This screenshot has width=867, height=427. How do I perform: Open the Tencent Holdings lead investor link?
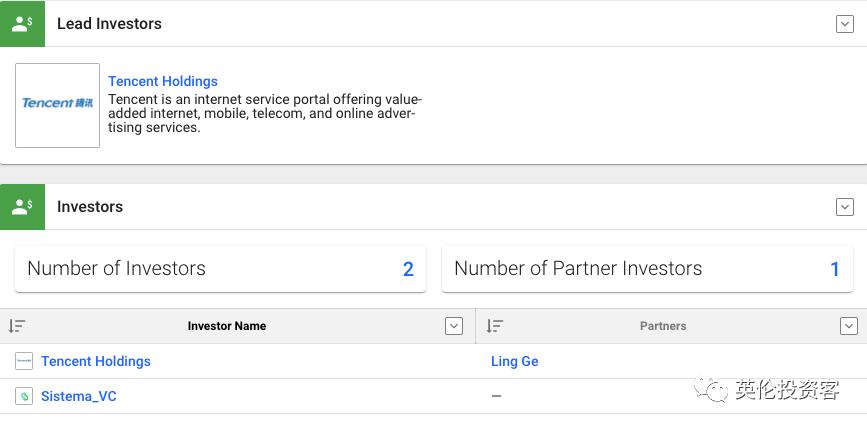[x=163, y=81]
